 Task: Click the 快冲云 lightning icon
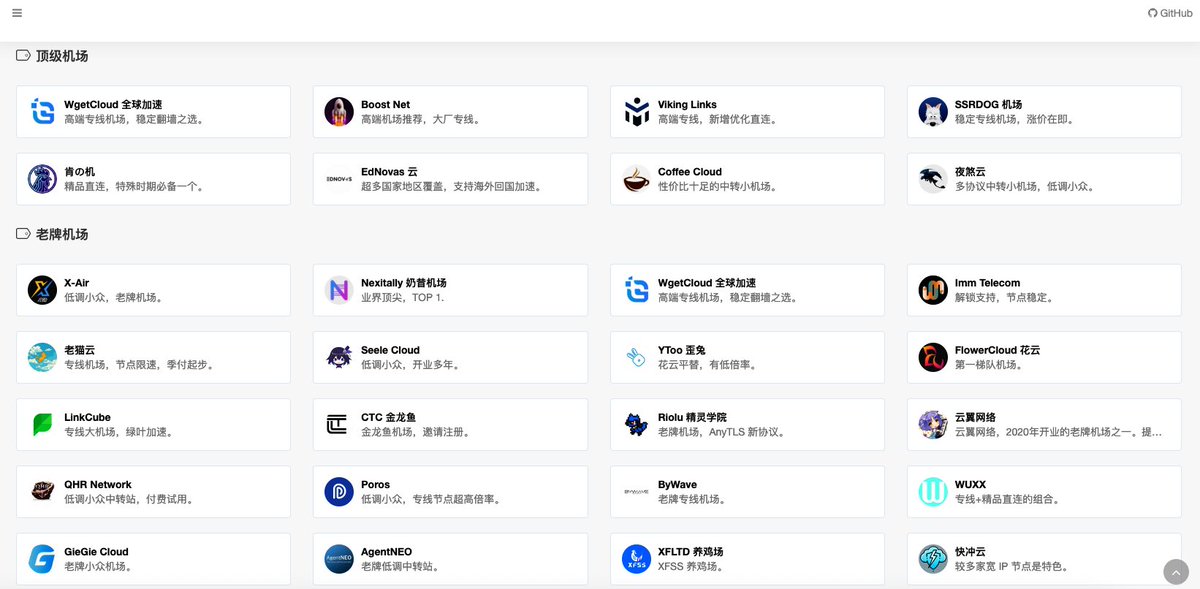click(x=933, y=558)
